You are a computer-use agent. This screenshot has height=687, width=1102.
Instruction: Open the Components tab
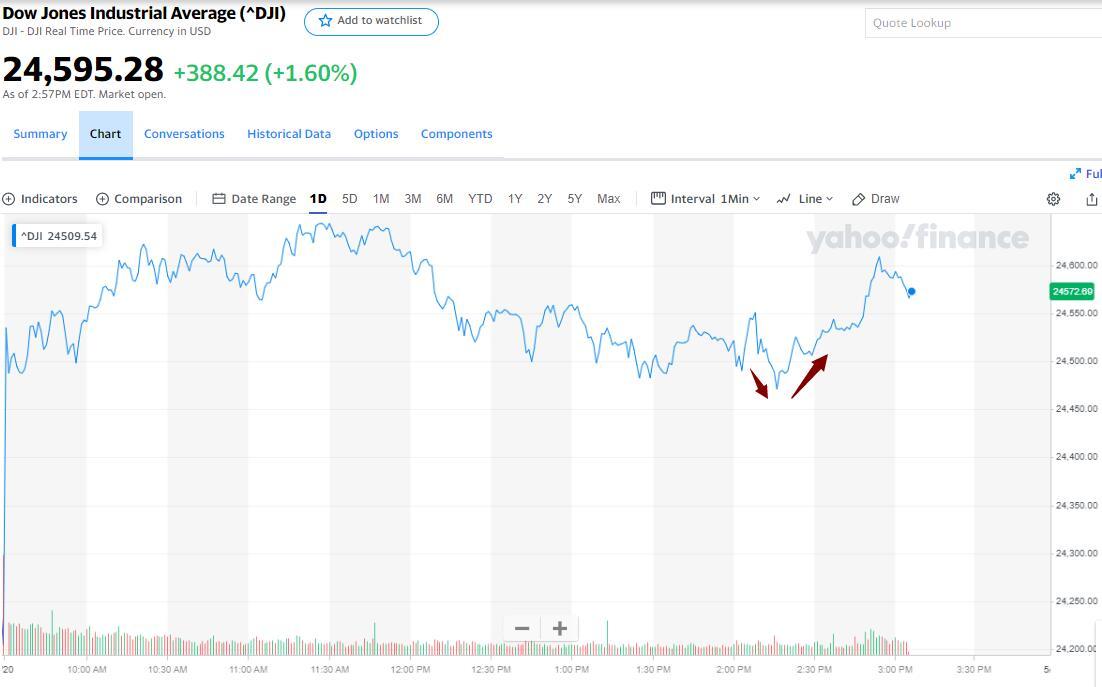456,134
